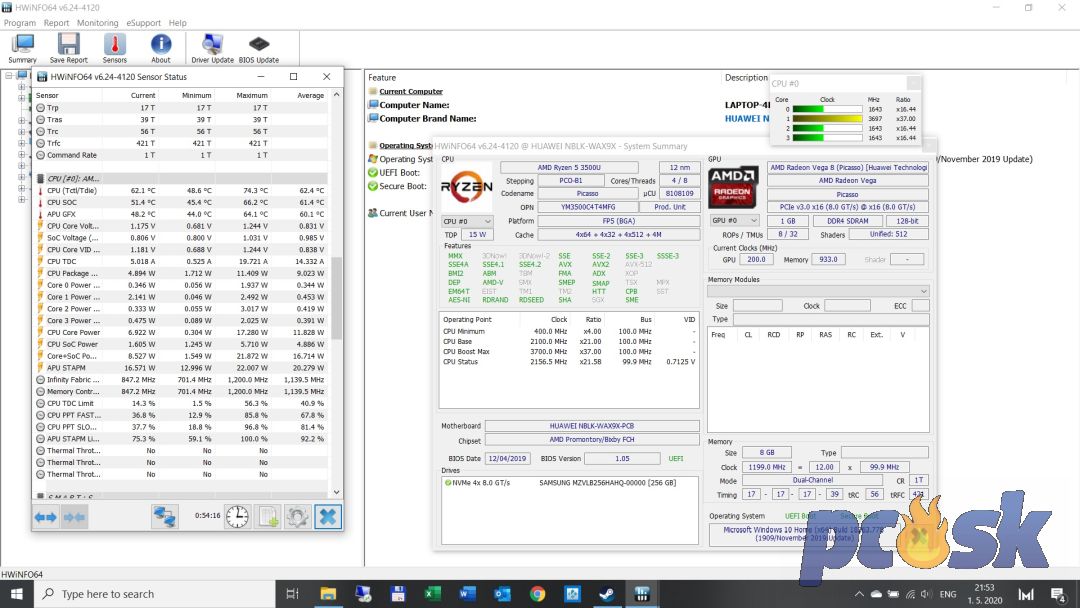Screen dimensions: 1080x608
Task: Click the collapse-columns greyed arrows button
Action: click(x=74, y=516)
